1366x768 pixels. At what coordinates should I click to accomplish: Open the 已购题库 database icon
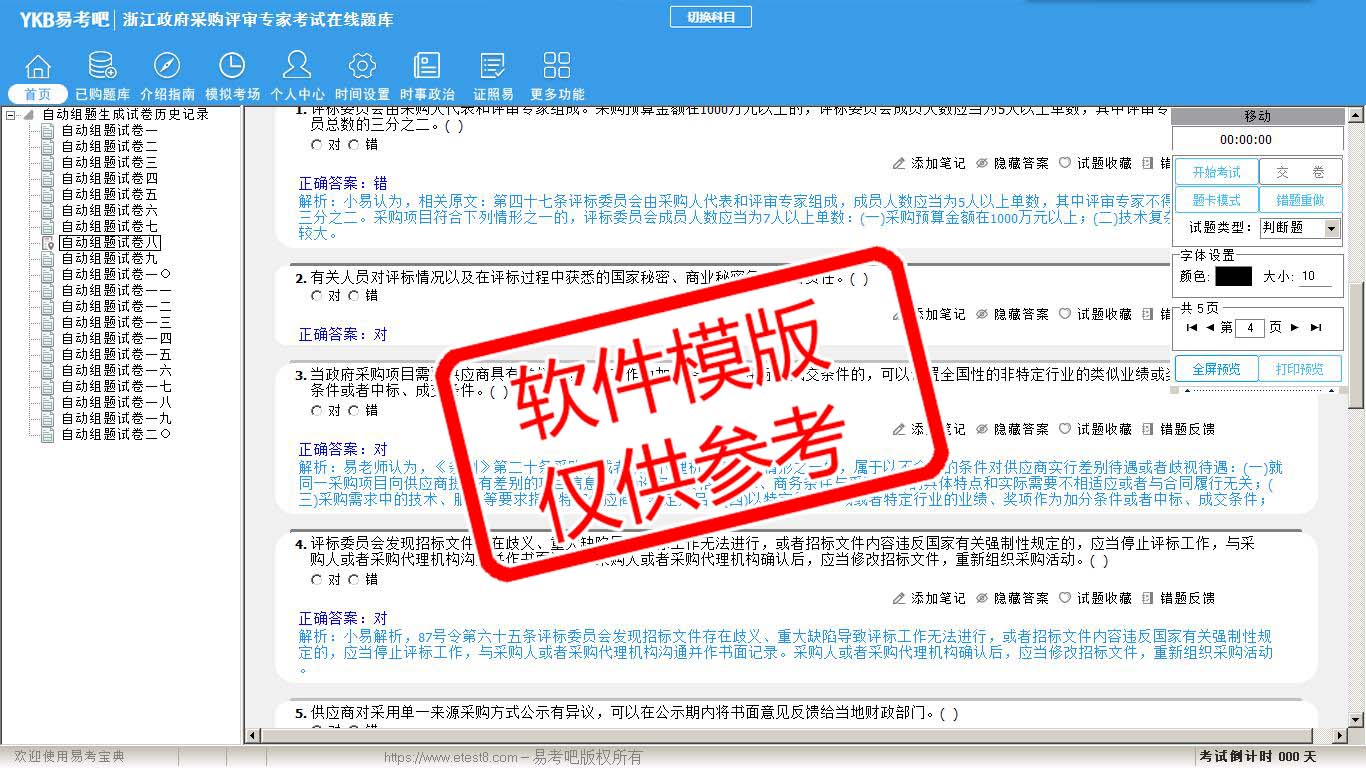pyautogui.click(x=102, y=67)
